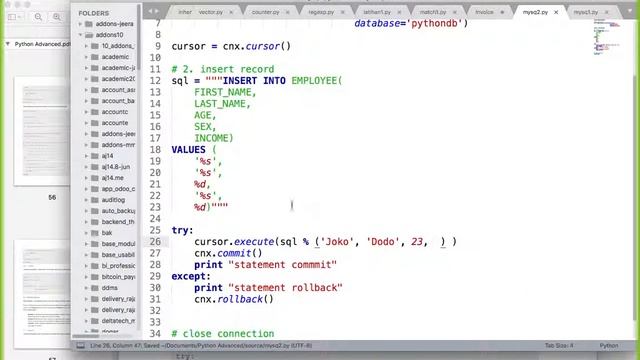Screen dimensions: 640x360
Task: Expand the addons-jeera folder
Action: [80, 24]
